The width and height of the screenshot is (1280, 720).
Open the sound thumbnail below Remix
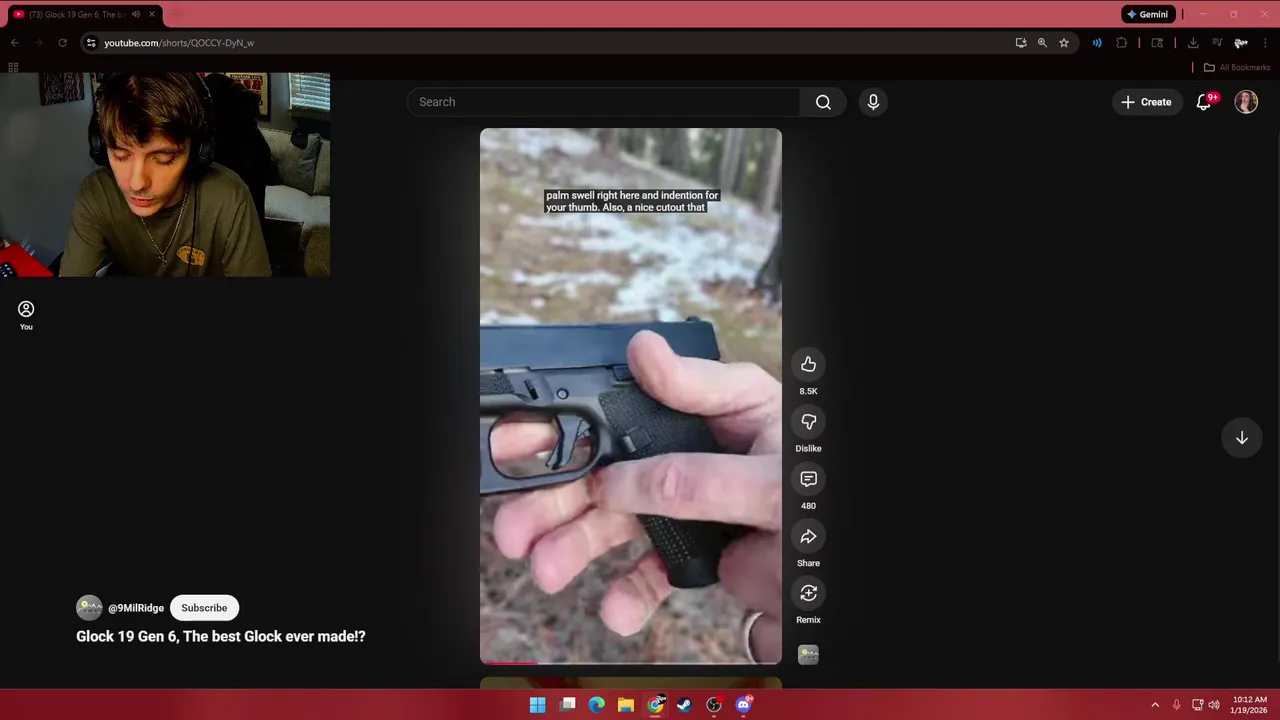click(808, 655)
